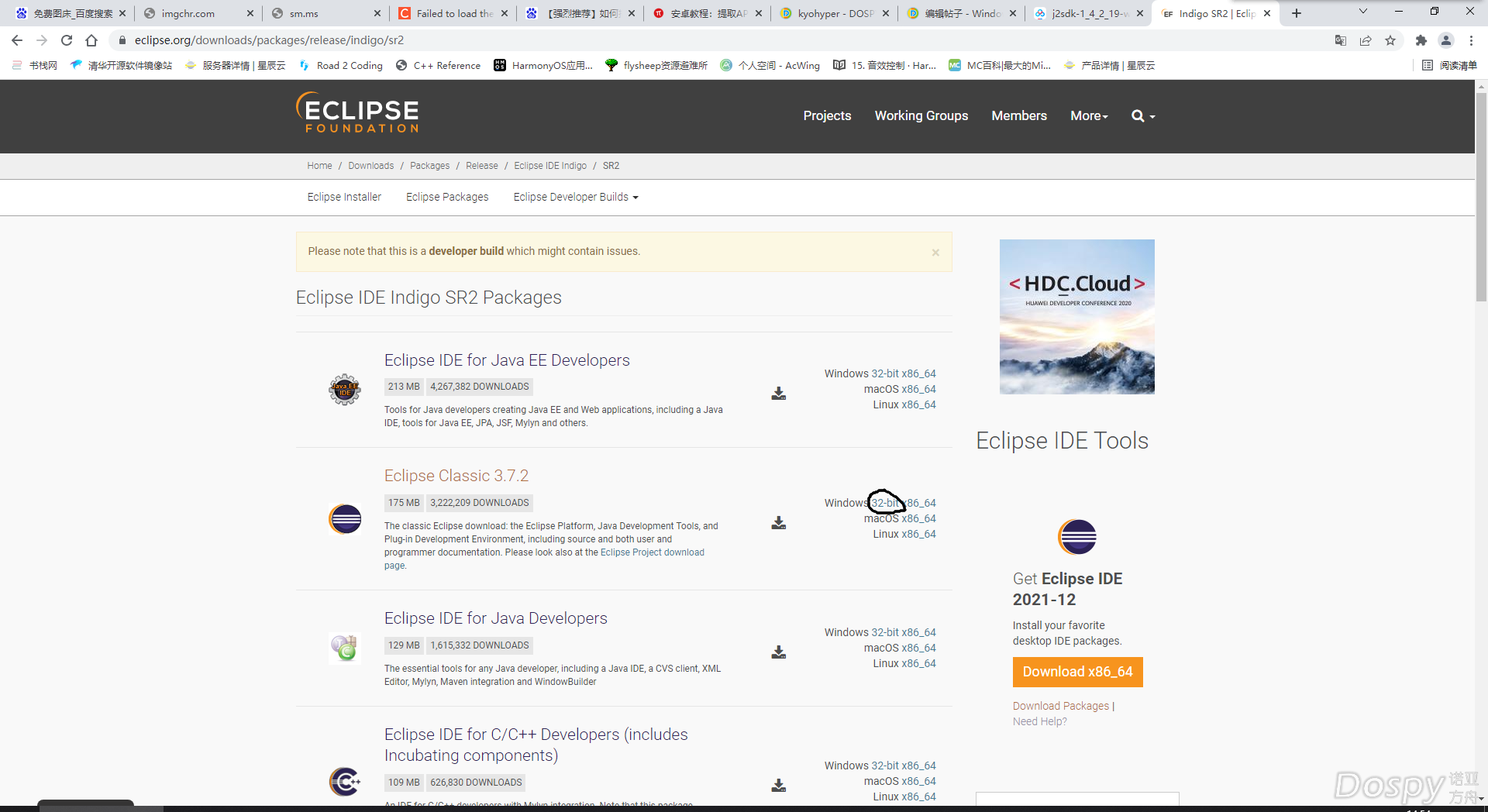Image resolution: width=1488 pixels, height=812 pixels.
Task: Dismiss the developer build notice
Action: coord(935,253)
